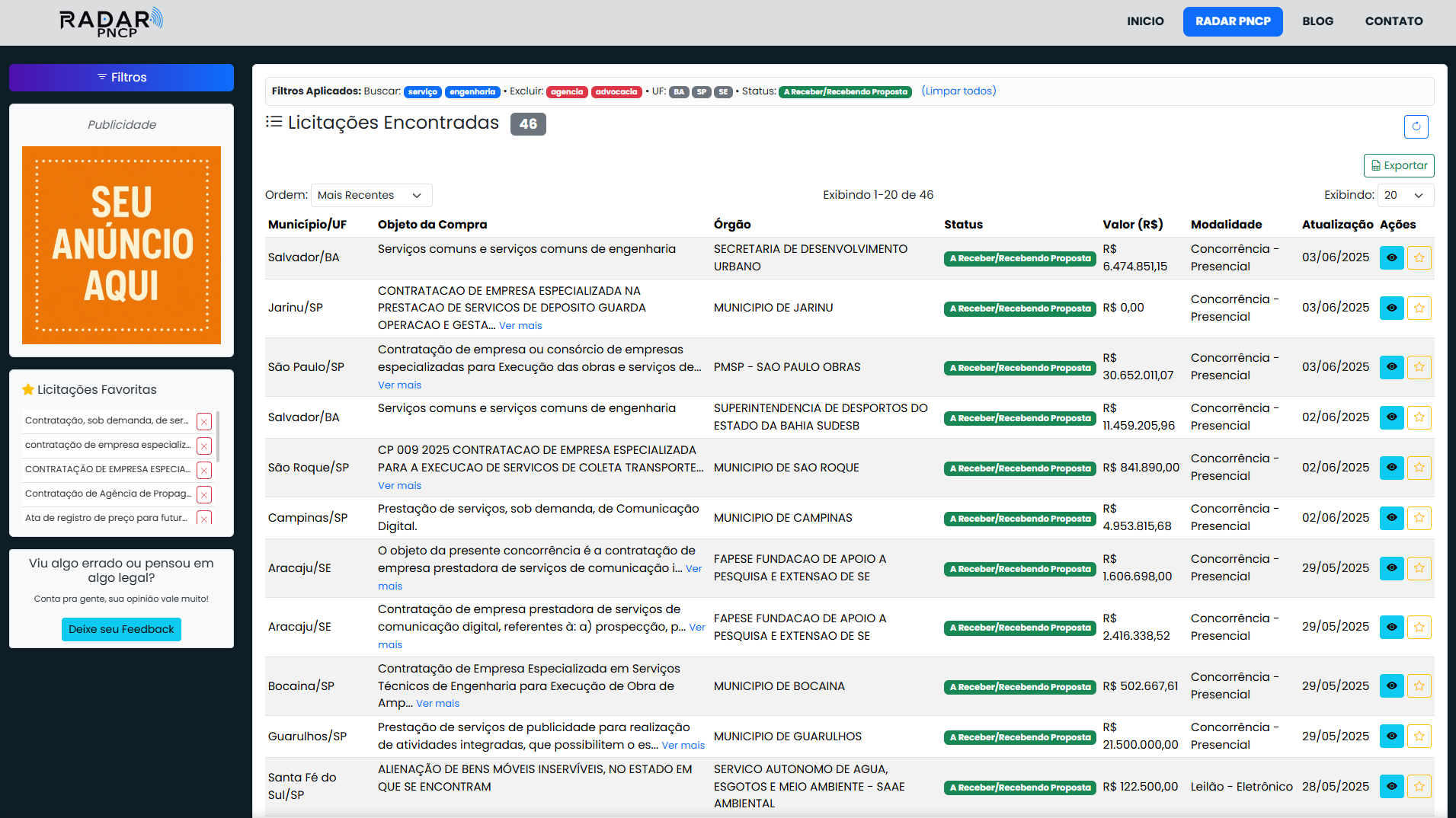Click the refresh results icon button
Screen dimensions: 1456x818
[x=1416, y=126]
